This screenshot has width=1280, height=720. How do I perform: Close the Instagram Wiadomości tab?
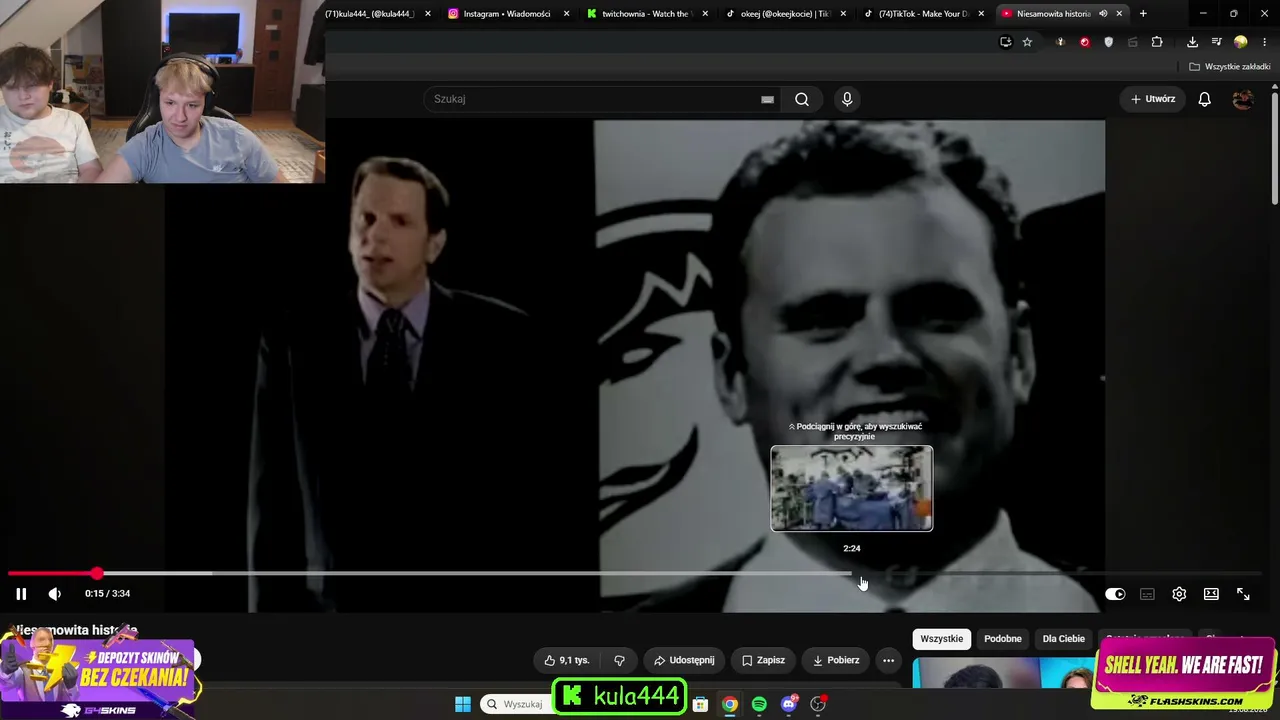pyautogui.click(x=567, y=14)
